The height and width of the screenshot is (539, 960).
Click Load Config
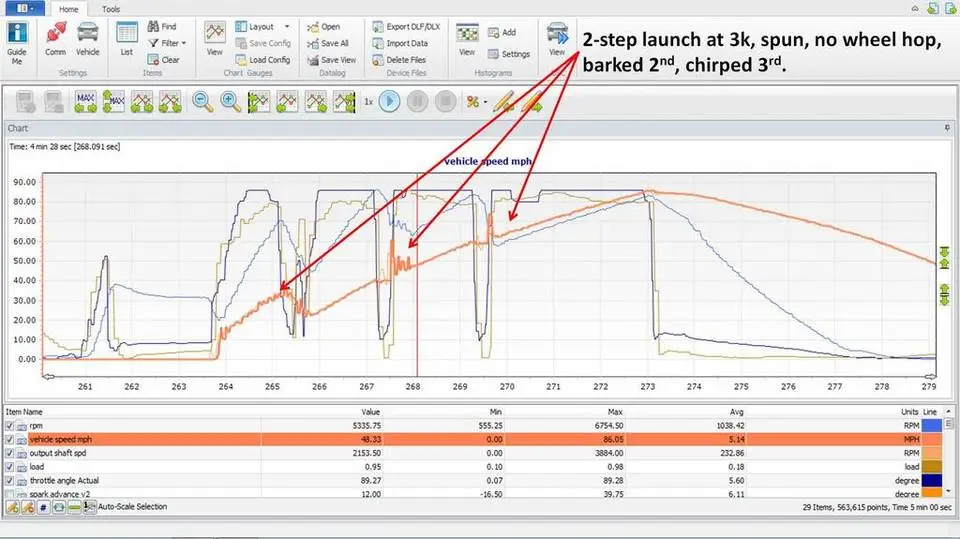tap(263, 59)
